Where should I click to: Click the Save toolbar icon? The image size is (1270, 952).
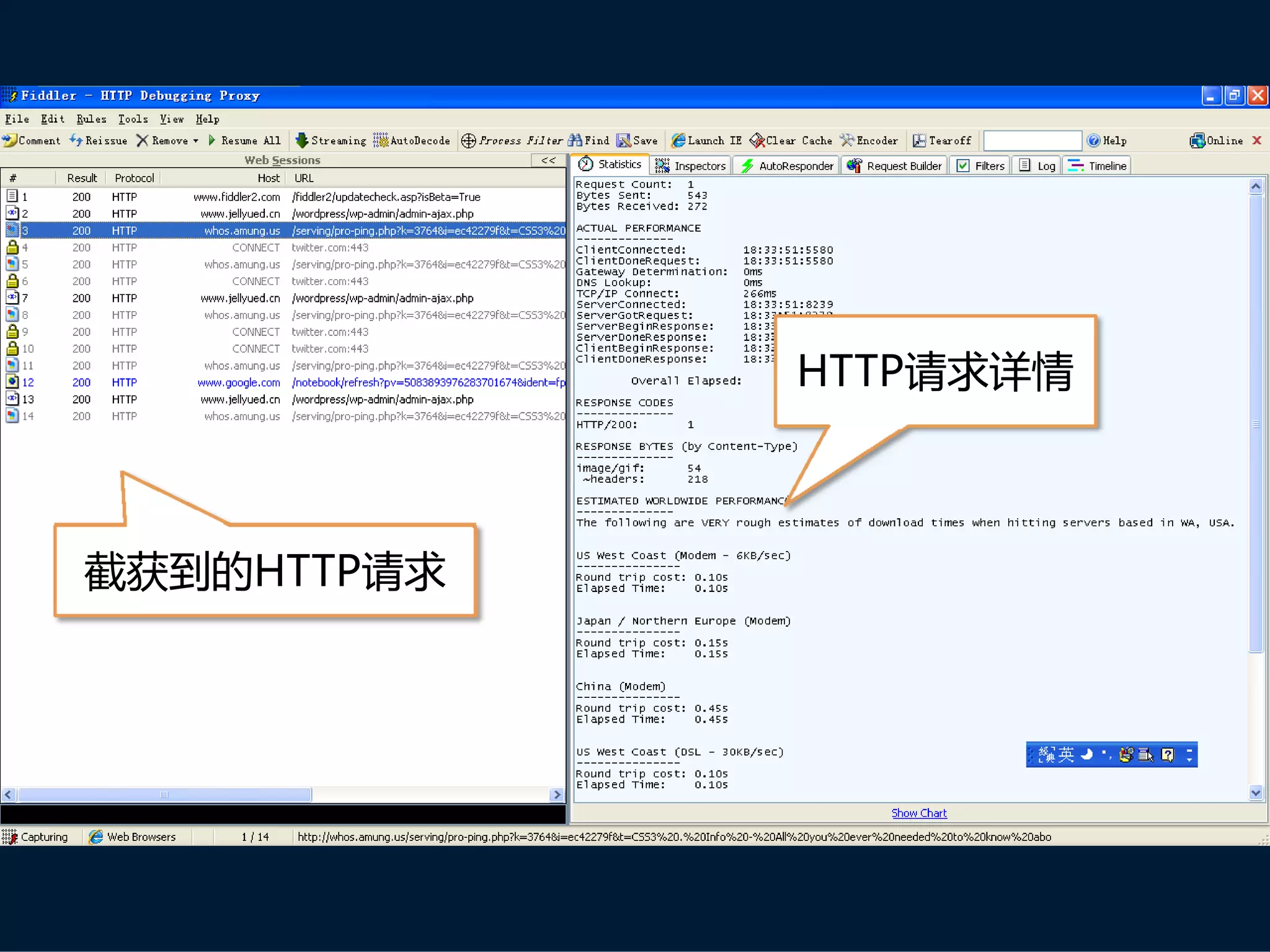[x=623, y=141]
